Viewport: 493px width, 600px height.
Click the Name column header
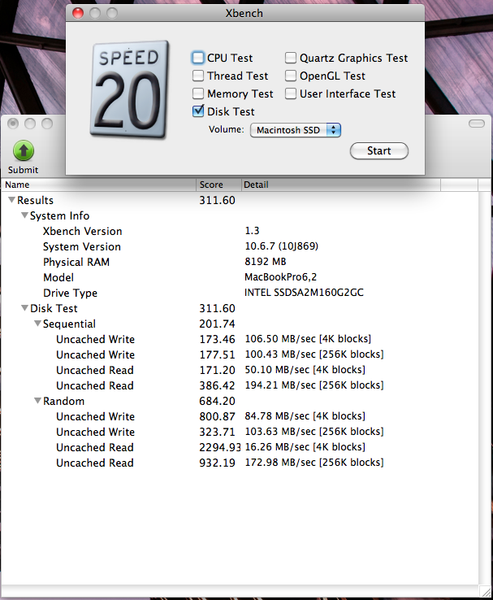[x=99, y=185]
